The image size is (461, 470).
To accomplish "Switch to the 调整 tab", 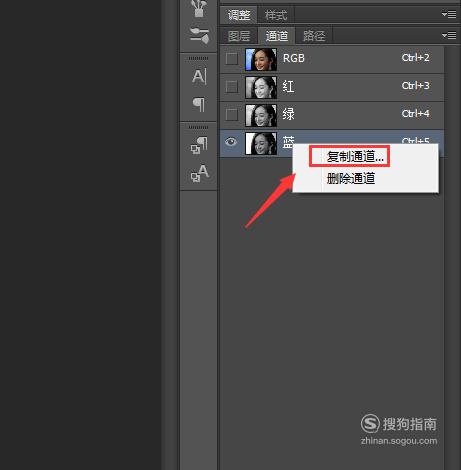I will tap(239, 15).
